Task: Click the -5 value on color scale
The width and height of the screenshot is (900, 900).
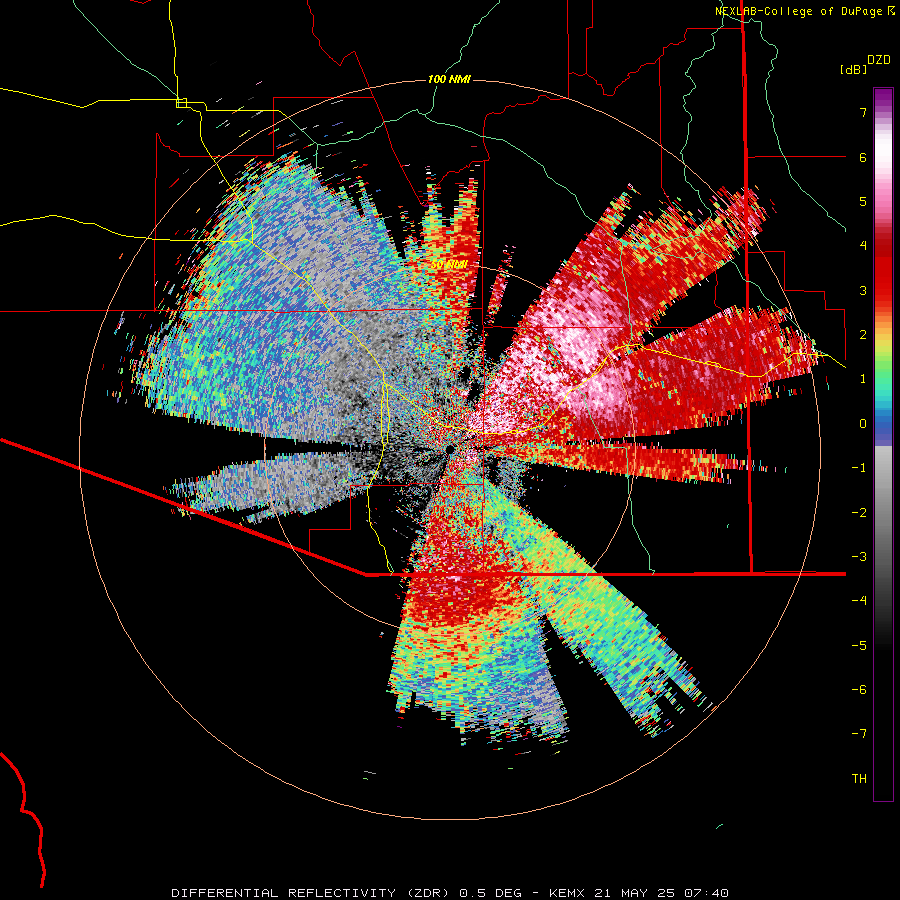Action: [x=859, y=645]
